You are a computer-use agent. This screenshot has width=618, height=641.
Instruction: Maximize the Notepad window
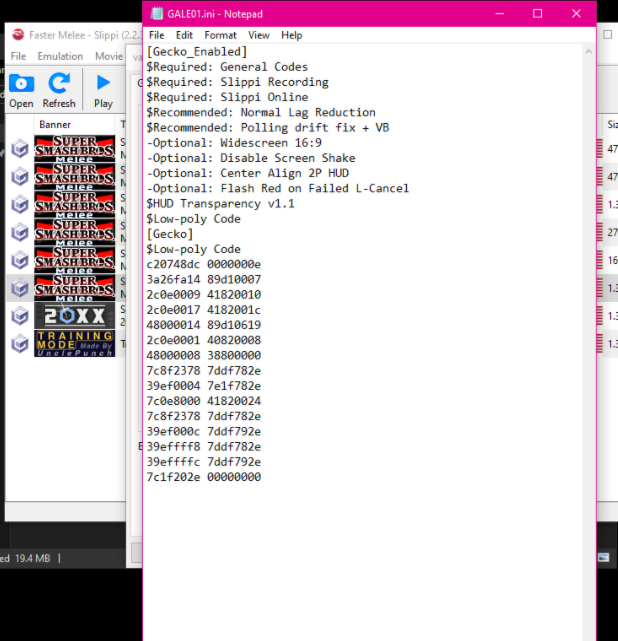(537, 13)
